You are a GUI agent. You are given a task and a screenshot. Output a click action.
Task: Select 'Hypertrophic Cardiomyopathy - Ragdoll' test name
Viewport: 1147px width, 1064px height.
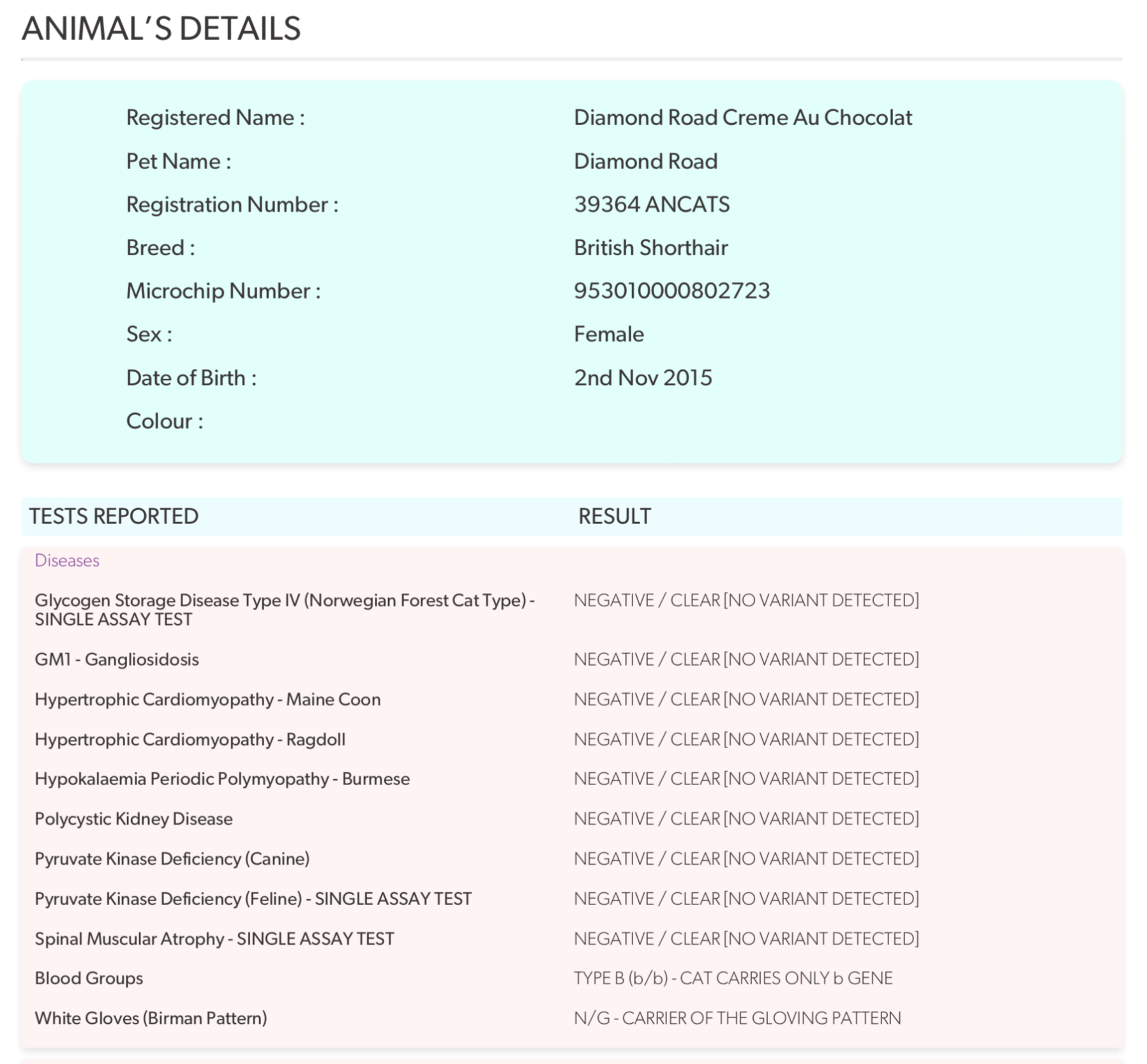[190, 739]
